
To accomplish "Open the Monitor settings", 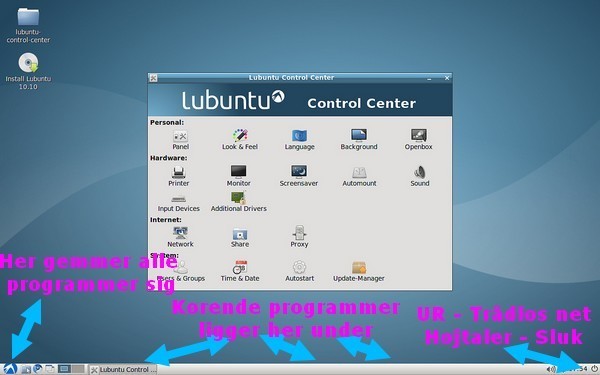I will (238, 176).
